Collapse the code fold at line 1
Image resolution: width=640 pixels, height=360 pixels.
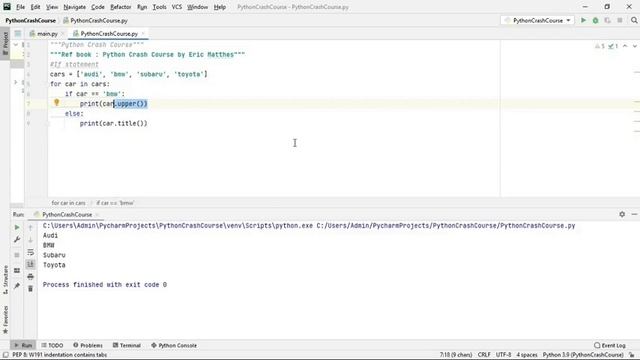pyautogui.click(x=16, y=44)
